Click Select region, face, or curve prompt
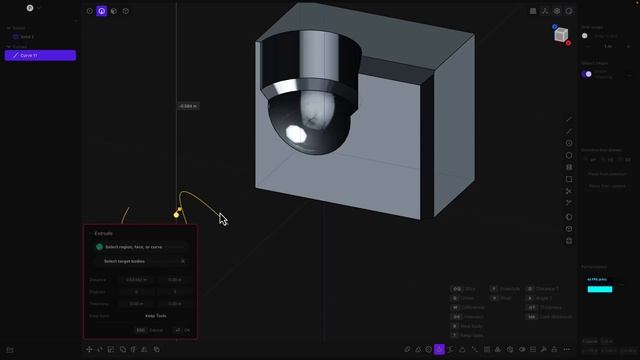The width and height of the screenshot is (640, 360). click(x=139, y=247)
